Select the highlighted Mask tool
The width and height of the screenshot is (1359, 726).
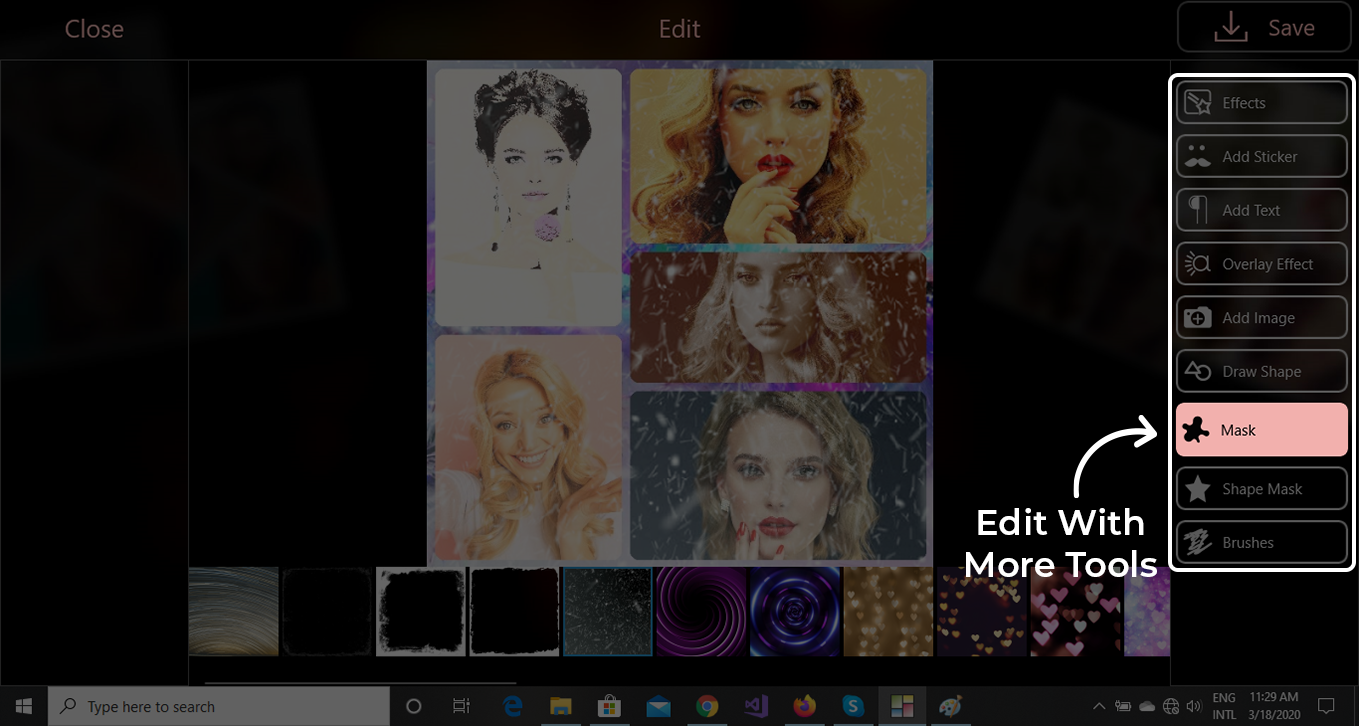[1261, 430]
